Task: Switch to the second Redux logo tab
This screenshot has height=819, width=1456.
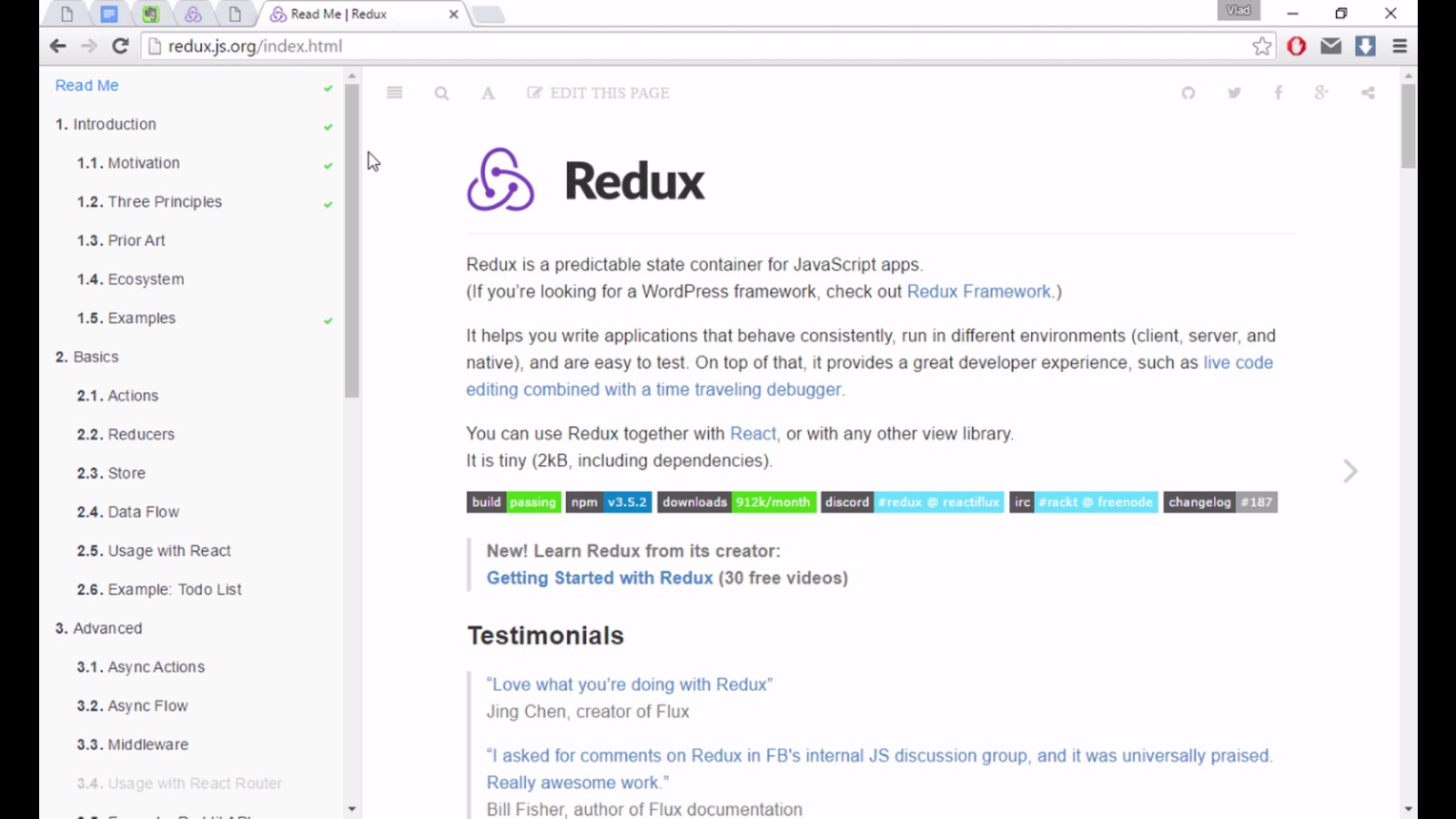Action: coord(193,14)
